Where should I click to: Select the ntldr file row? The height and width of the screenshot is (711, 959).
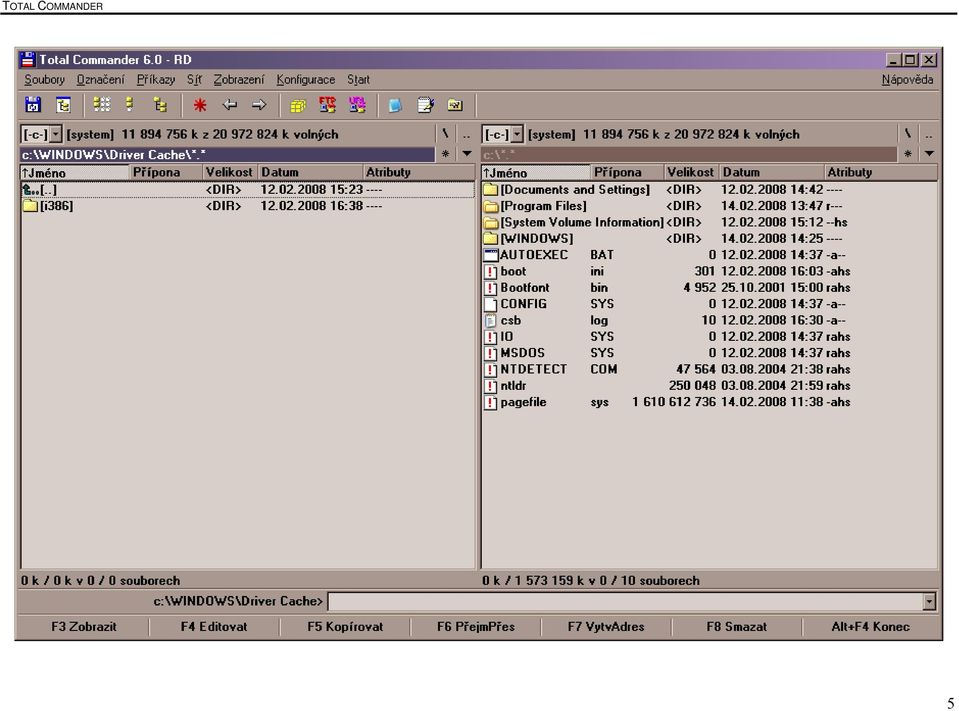point(709,386)
